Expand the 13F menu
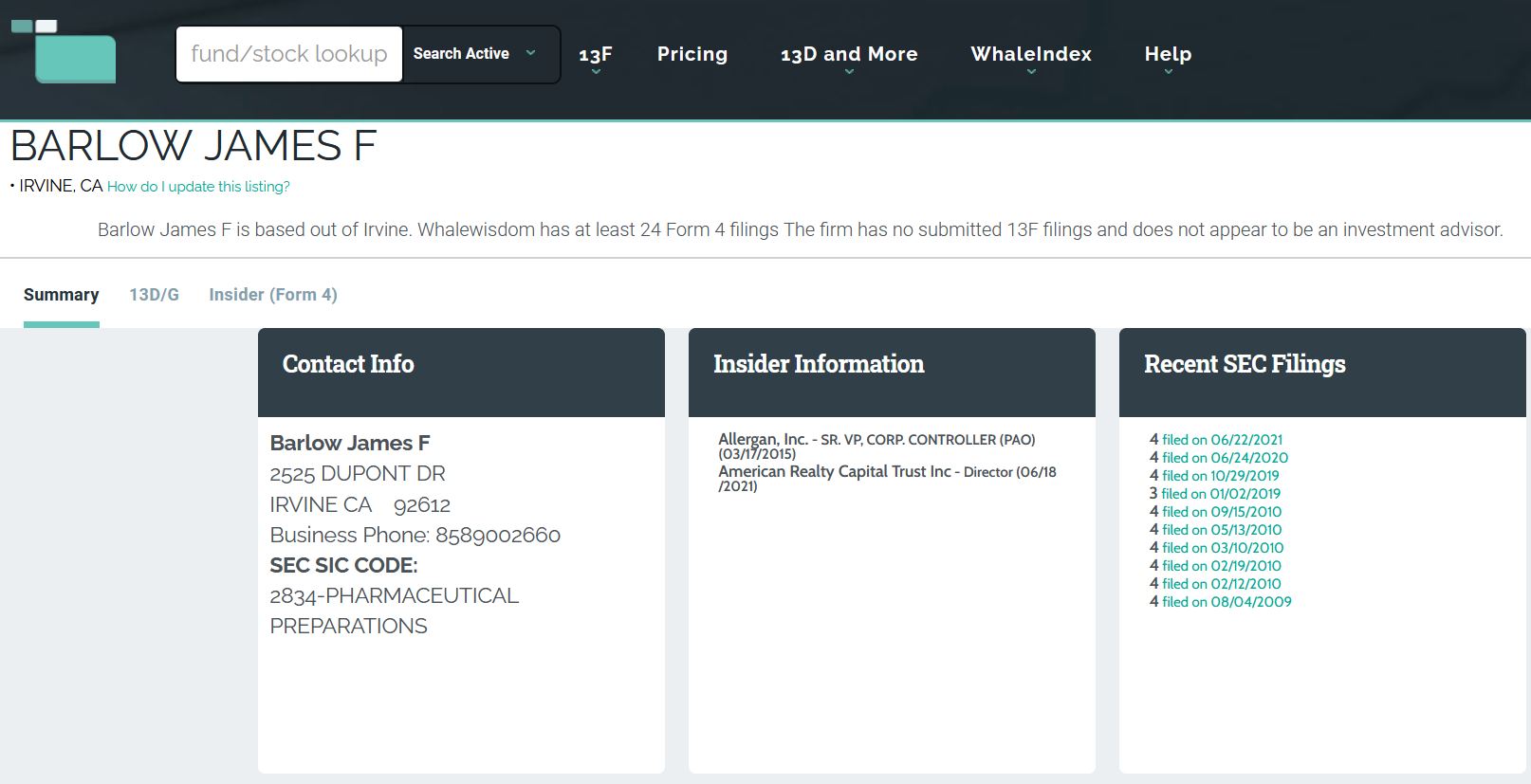 (596, 56)
